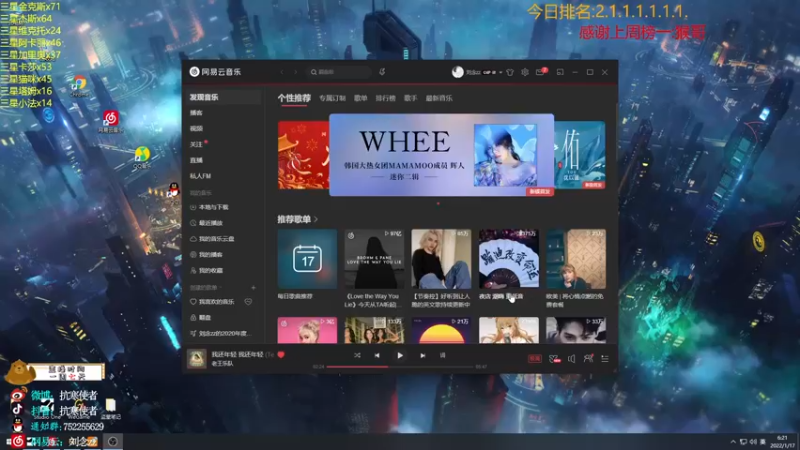The height and width of the screenshot is (450, 800).
Task: Click the NetEase Cloud Music logo
Action: (215, 72)
